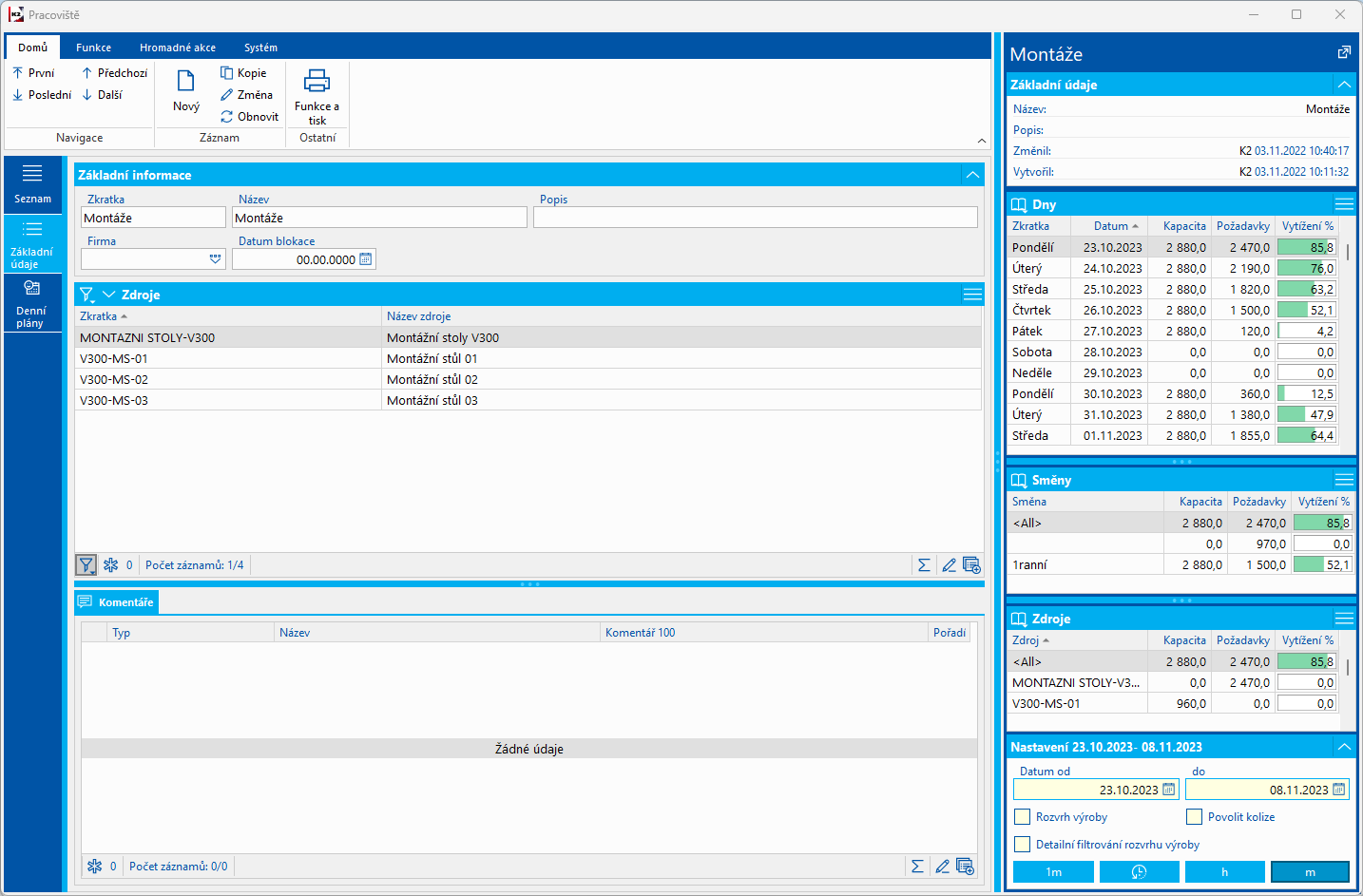
Task: Click the Popis input field
Action: click(755, 218)
